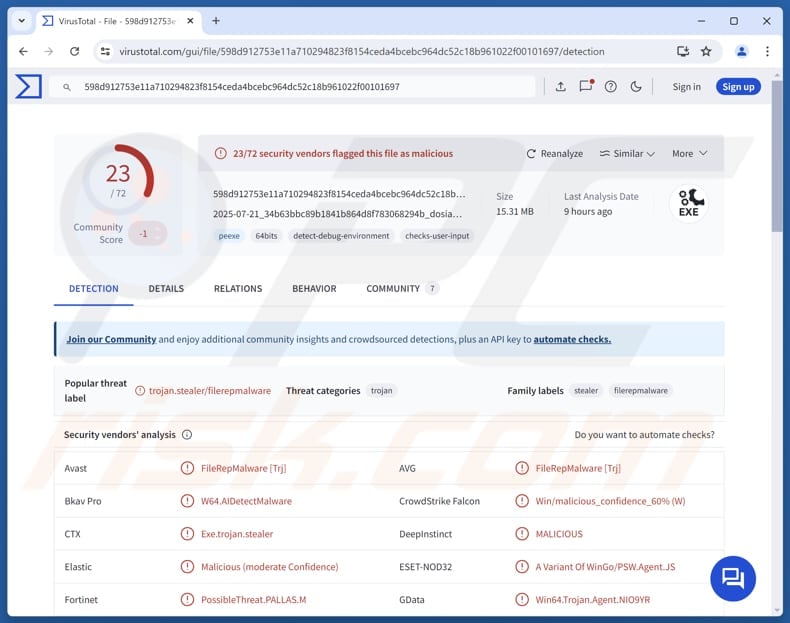Viewport: 790px width, 623px height.
Task: Switch to the BEHAVIOR tab
Action: [x=314, y=289]
